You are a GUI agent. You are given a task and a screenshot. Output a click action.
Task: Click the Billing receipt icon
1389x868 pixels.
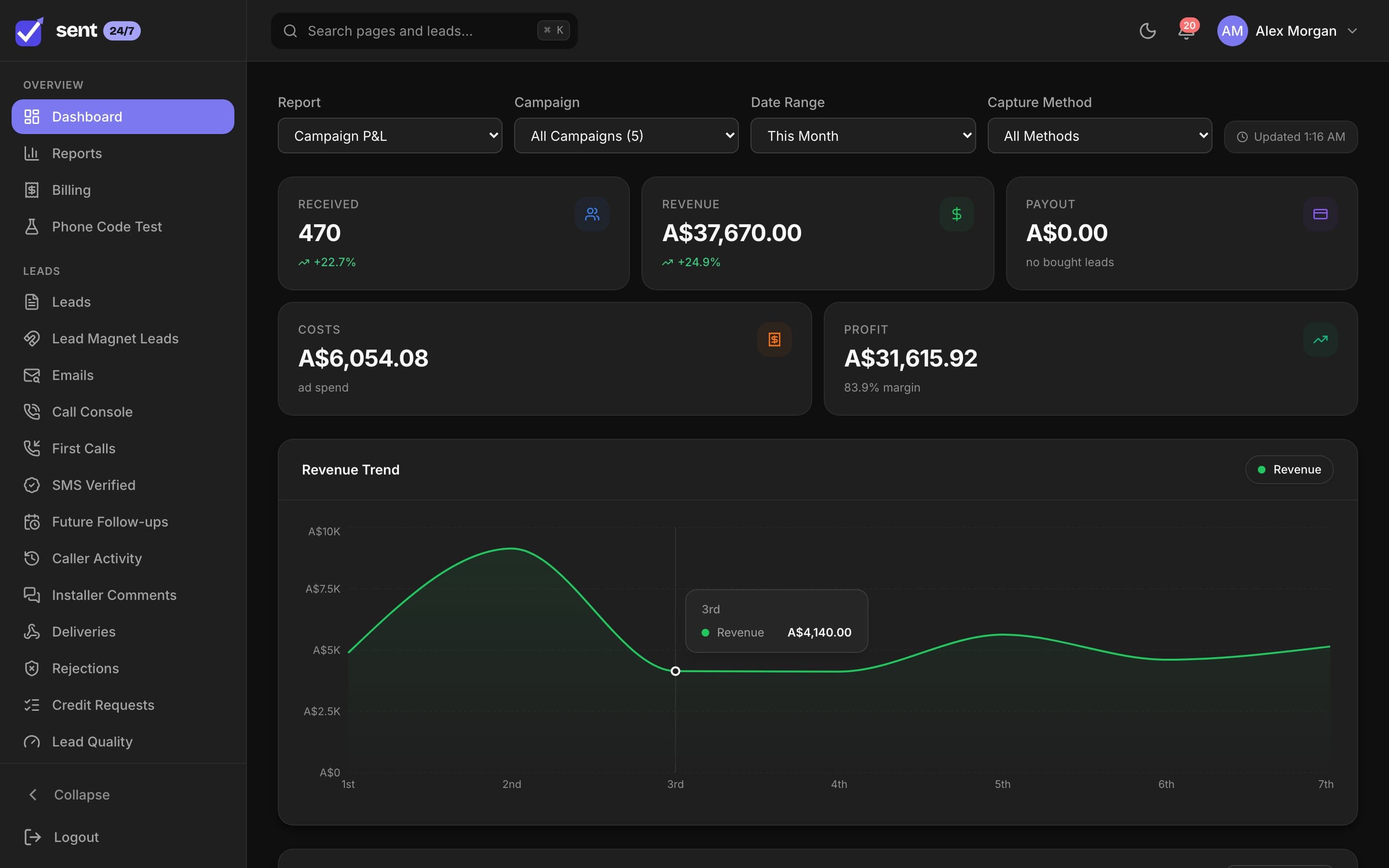32,190
